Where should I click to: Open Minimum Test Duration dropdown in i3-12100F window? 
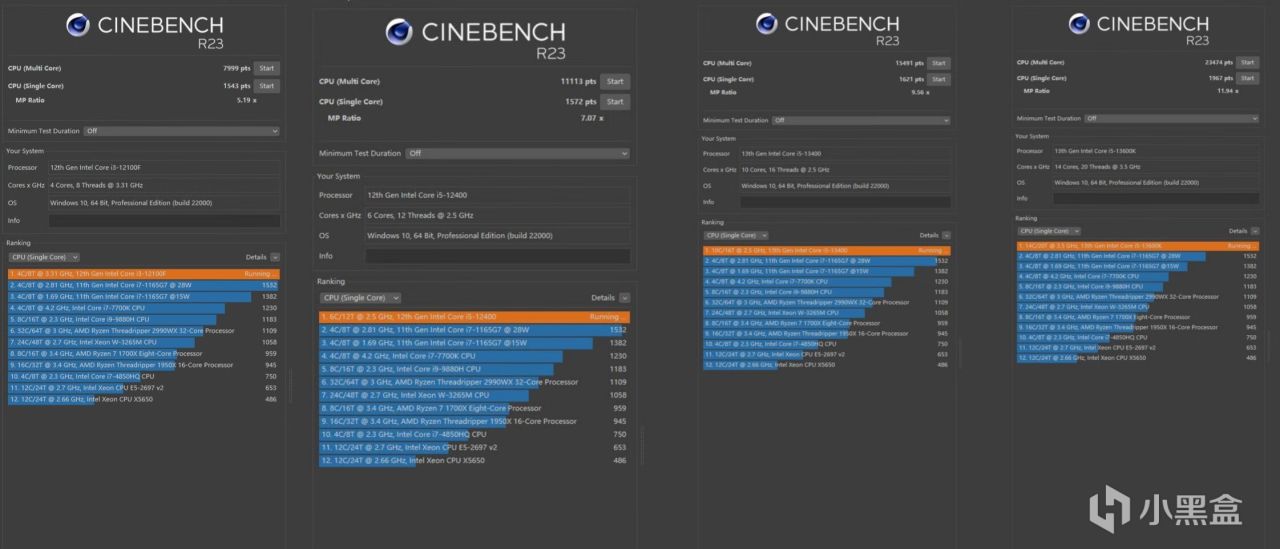tap(181, 130)
